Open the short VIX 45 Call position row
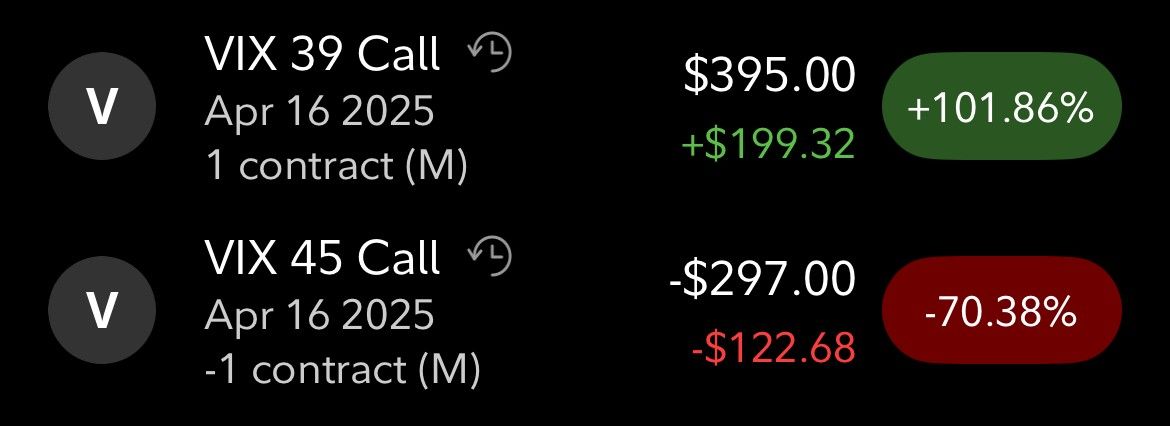 pyautogui.click(x=585, y=312)
